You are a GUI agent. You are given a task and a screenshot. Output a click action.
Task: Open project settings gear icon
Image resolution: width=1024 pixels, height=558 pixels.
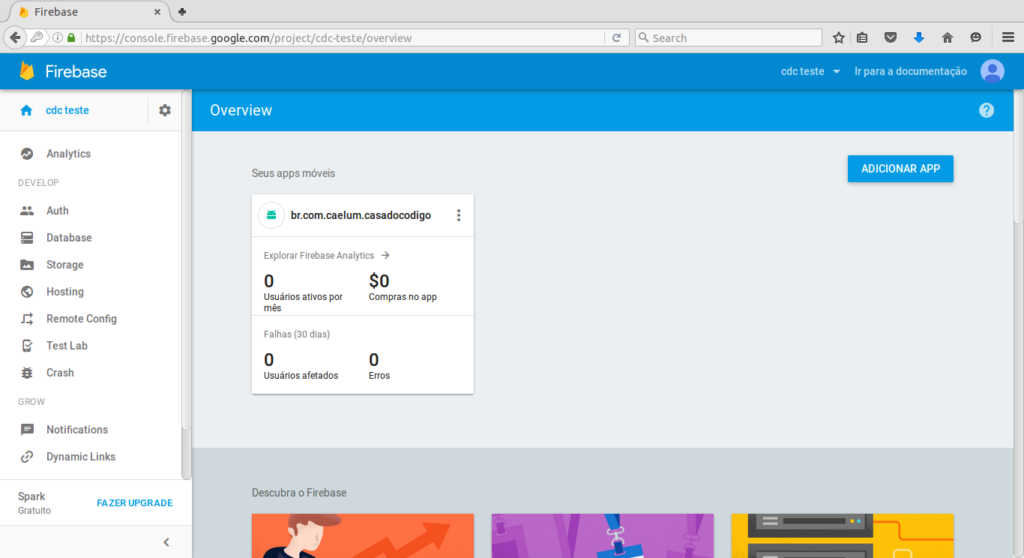165,110
